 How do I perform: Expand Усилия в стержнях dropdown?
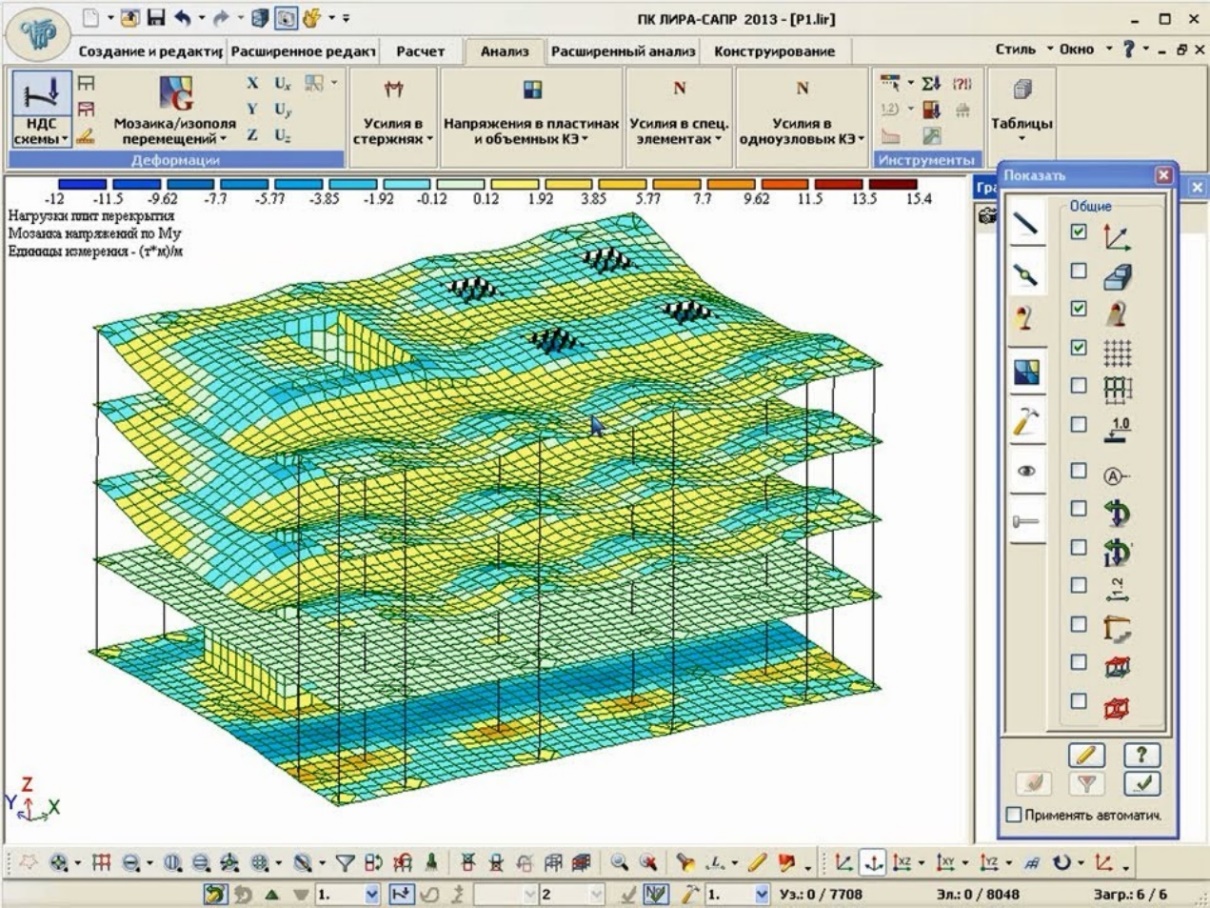click(430, 140)
